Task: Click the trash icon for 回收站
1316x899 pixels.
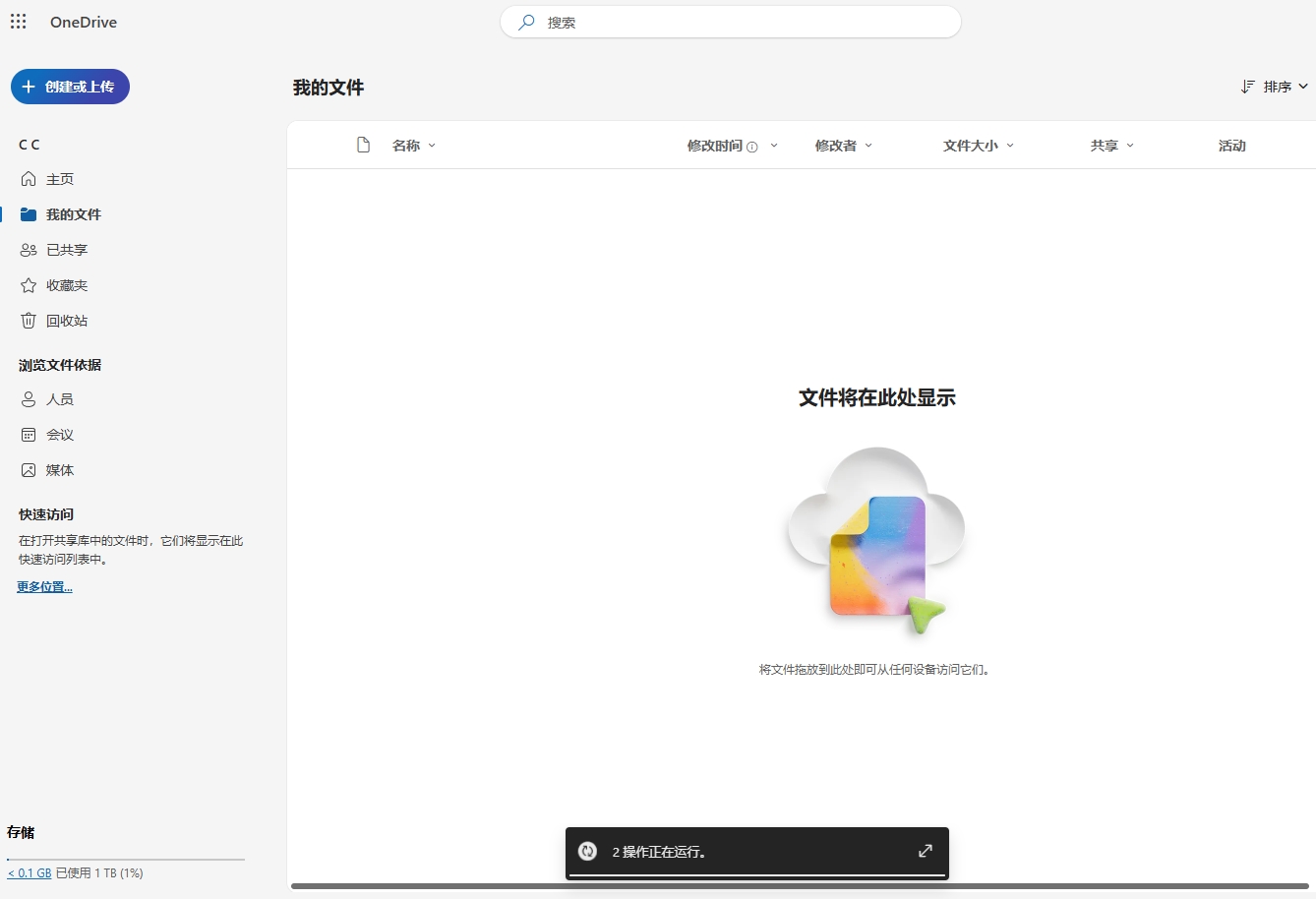Action: (x=29, y=320)
